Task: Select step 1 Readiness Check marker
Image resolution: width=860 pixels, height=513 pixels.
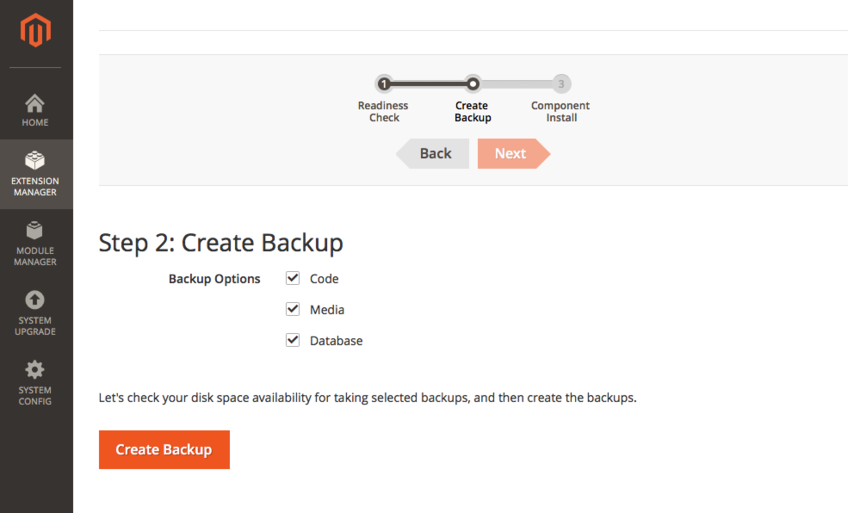Action: [x=384, y=84]
